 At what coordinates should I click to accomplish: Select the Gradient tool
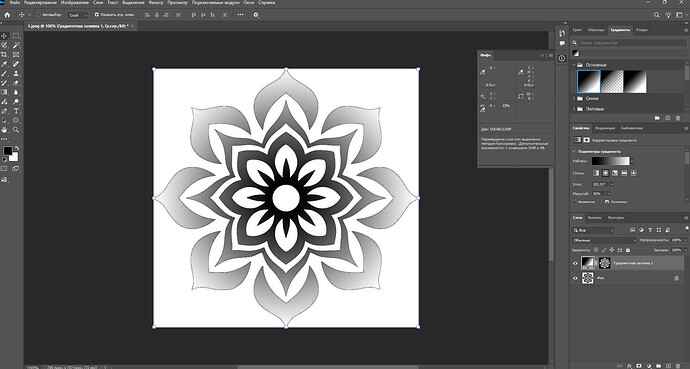point(5,92)
